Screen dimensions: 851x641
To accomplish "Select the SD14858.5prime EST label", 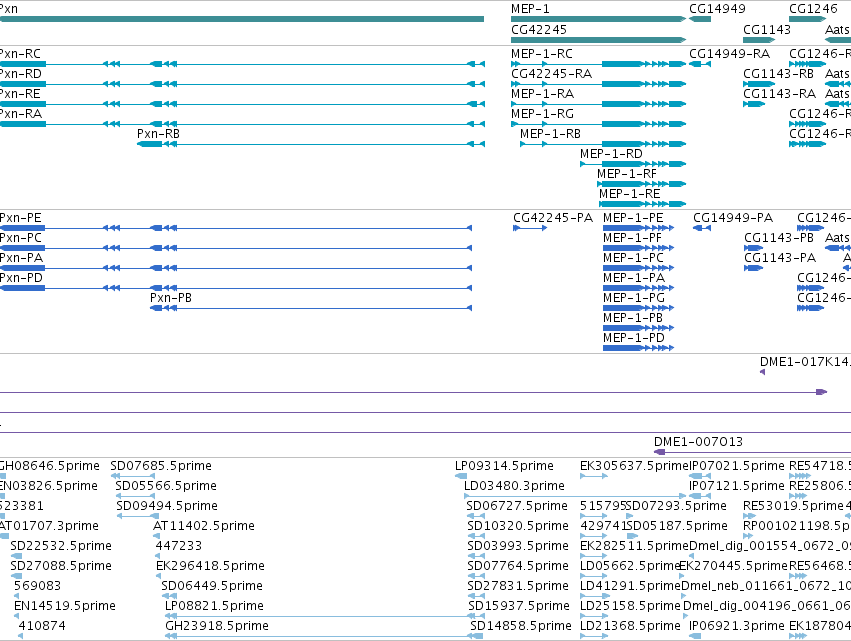I will [x=520, y=626].
